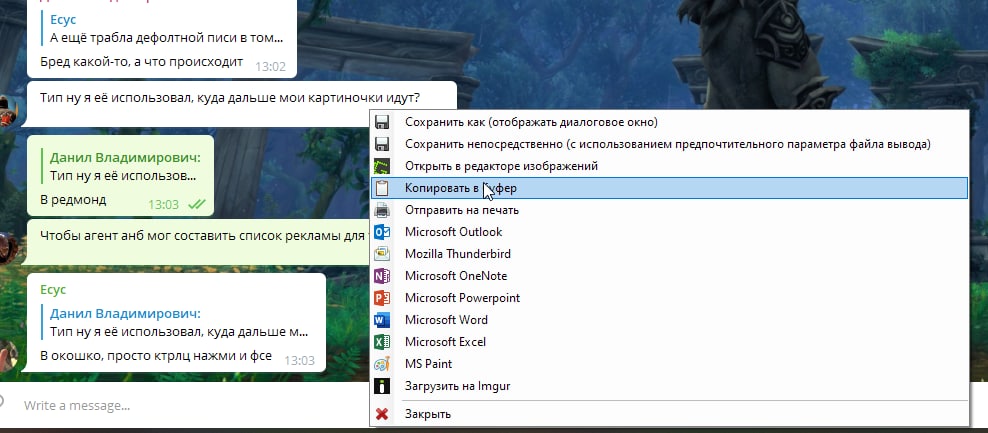Select Открыть в редакторе изображений
Image resolution: width=988 pixels, height=433 pixels.
tap(669, 166)
